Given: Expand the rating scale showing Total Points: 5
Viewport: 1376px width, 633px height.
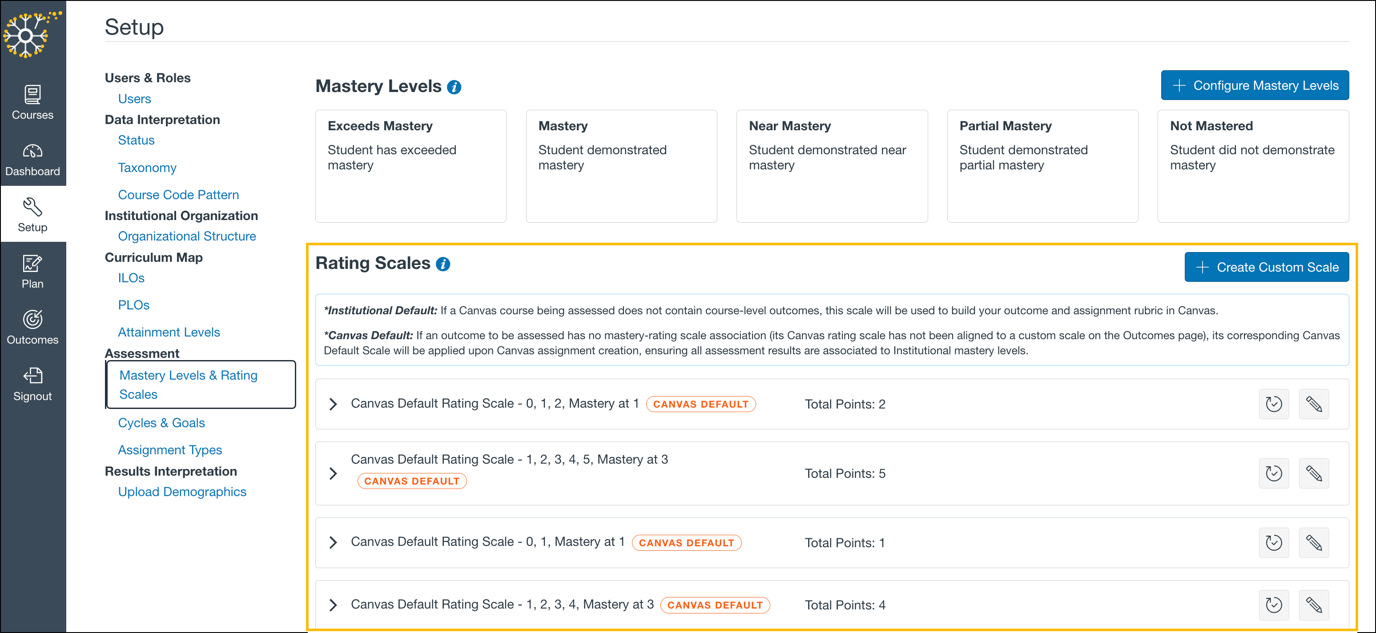Looking at the screenshot, I should pos(333,473).
